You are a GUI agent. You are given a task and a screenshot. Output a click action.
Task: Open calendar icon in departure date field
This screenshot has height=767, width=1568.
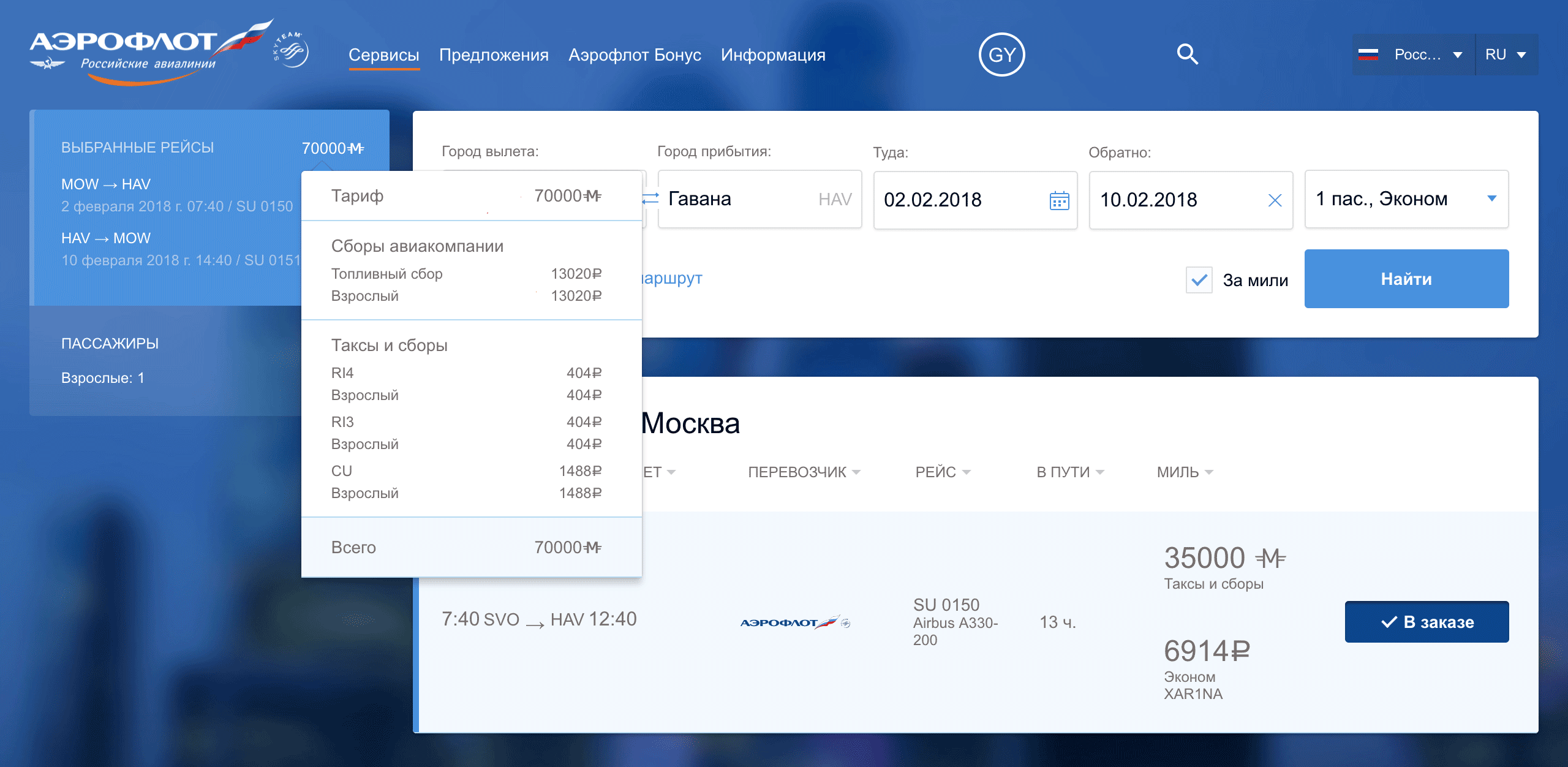(1059, 200)
